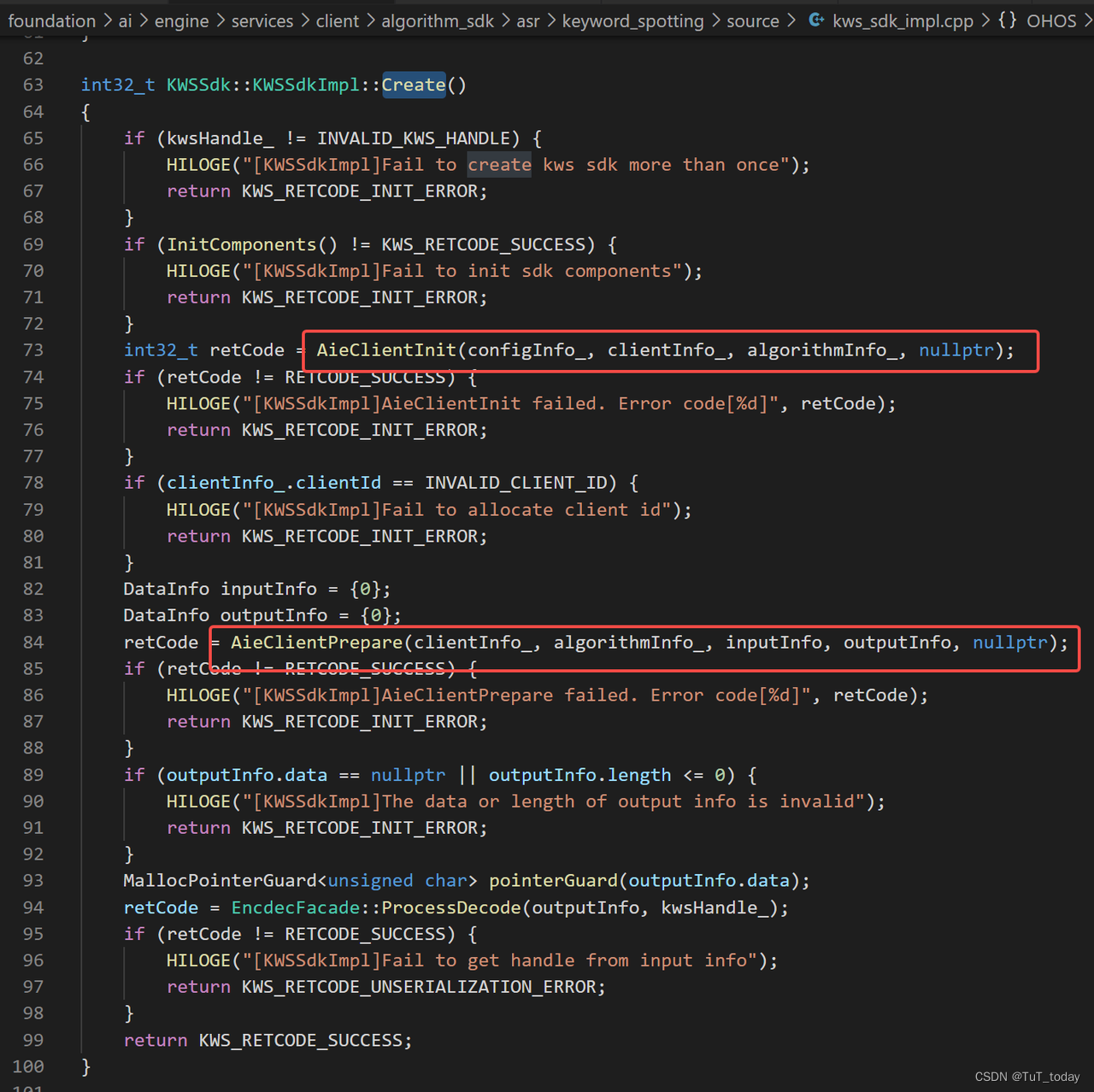This screenshot has width=1094, height=1092.
Task: Click 'outputInfo.length' expression
Action: coord(580,775)
